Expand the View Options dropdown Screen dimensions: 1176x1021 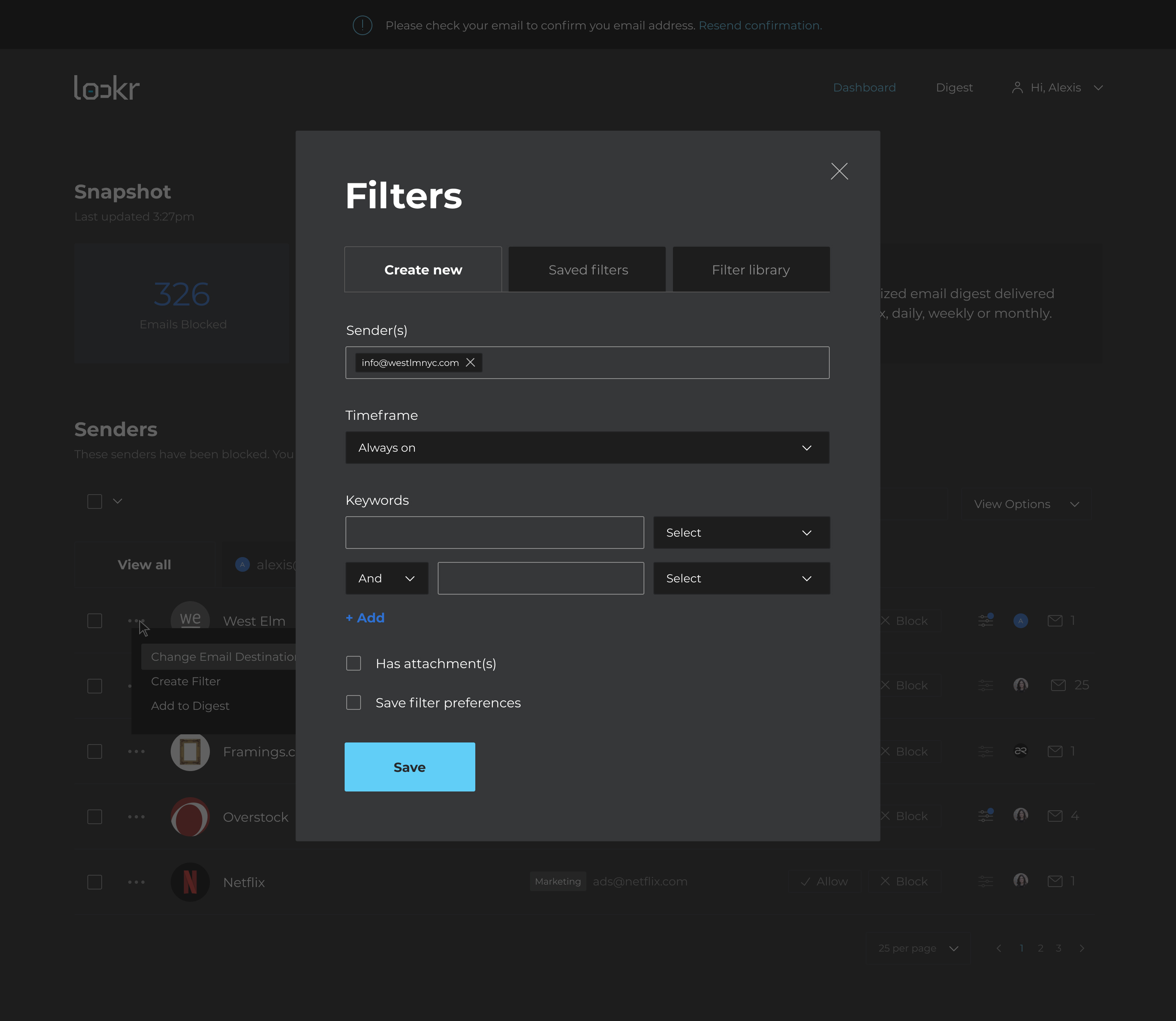click(1026, 504)
